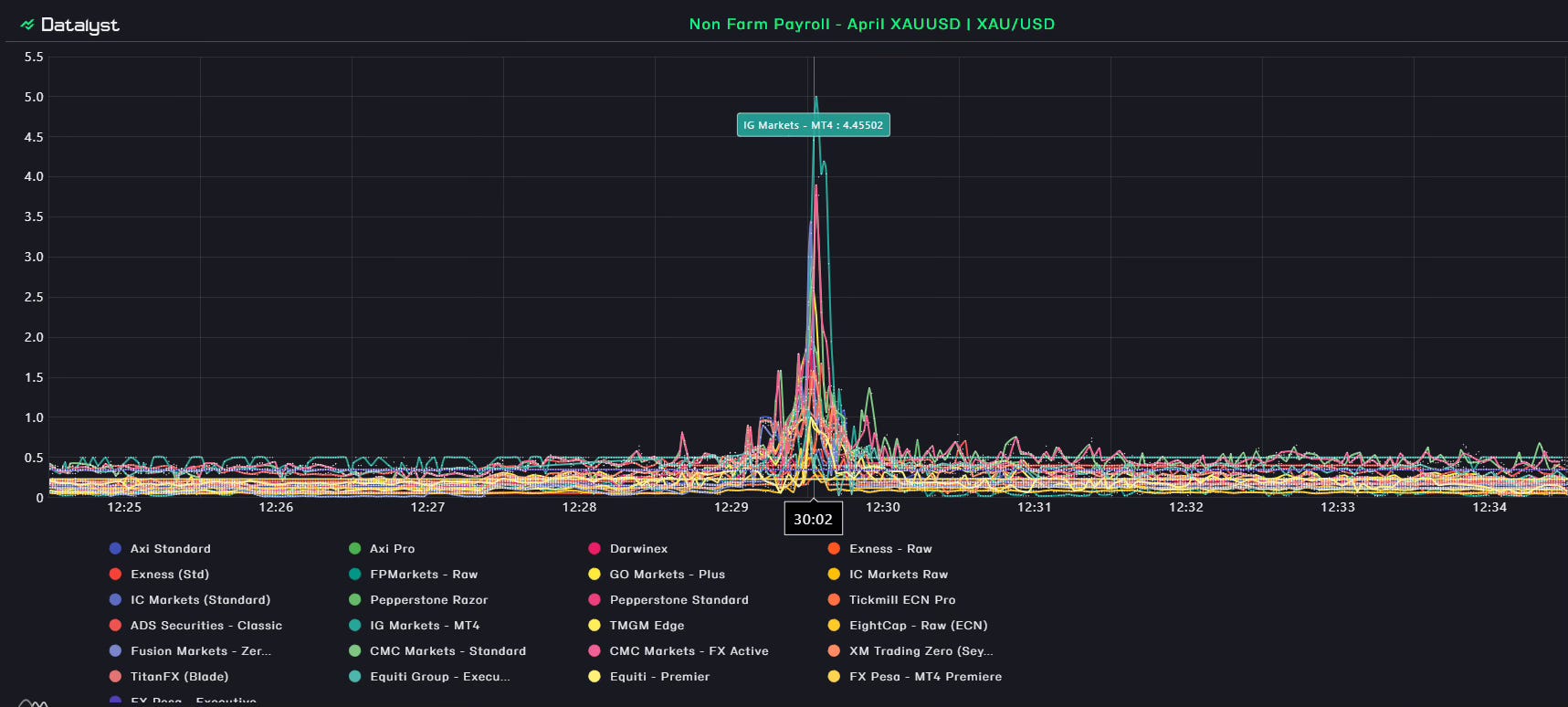Click the 12:31 time axis label
Viewport: 1568px width, 707px height.
(1035, 507)
